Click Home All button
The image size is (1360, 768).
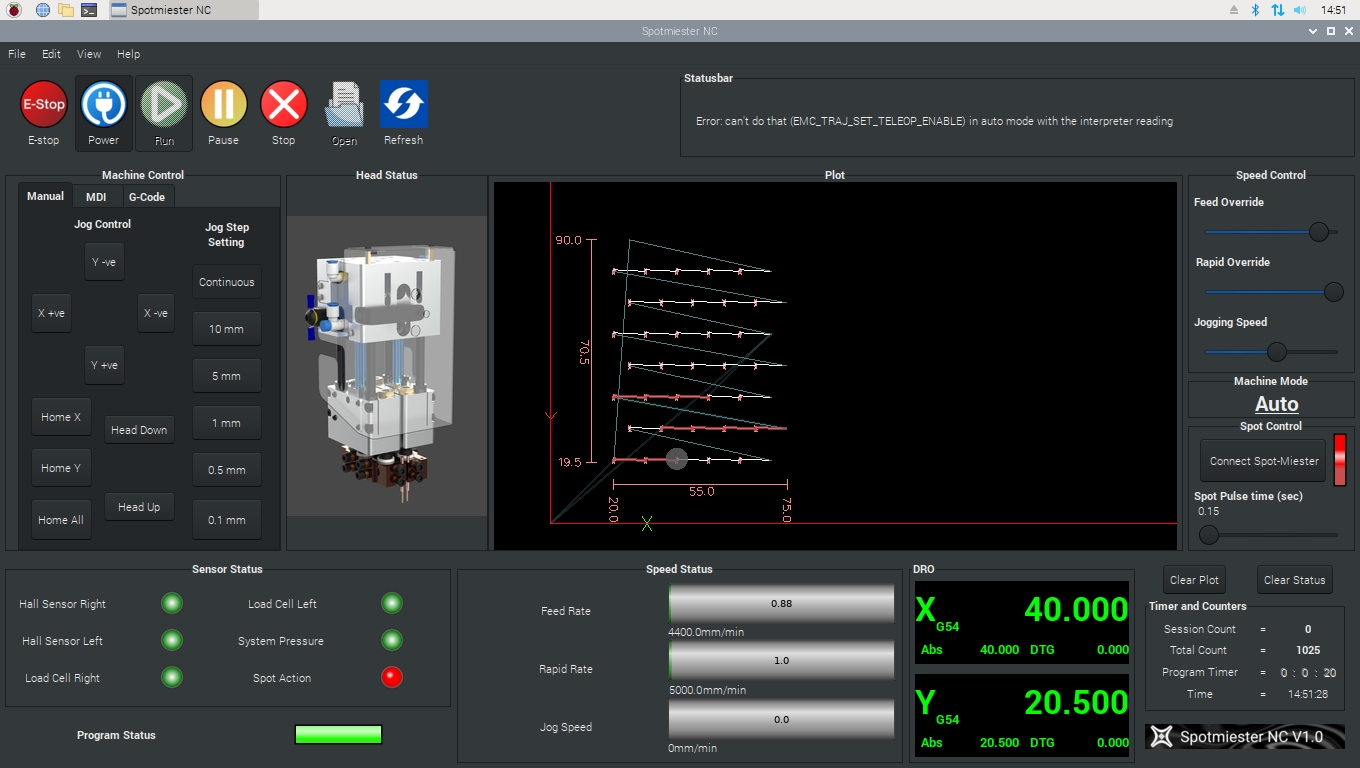tap(61, 520)
